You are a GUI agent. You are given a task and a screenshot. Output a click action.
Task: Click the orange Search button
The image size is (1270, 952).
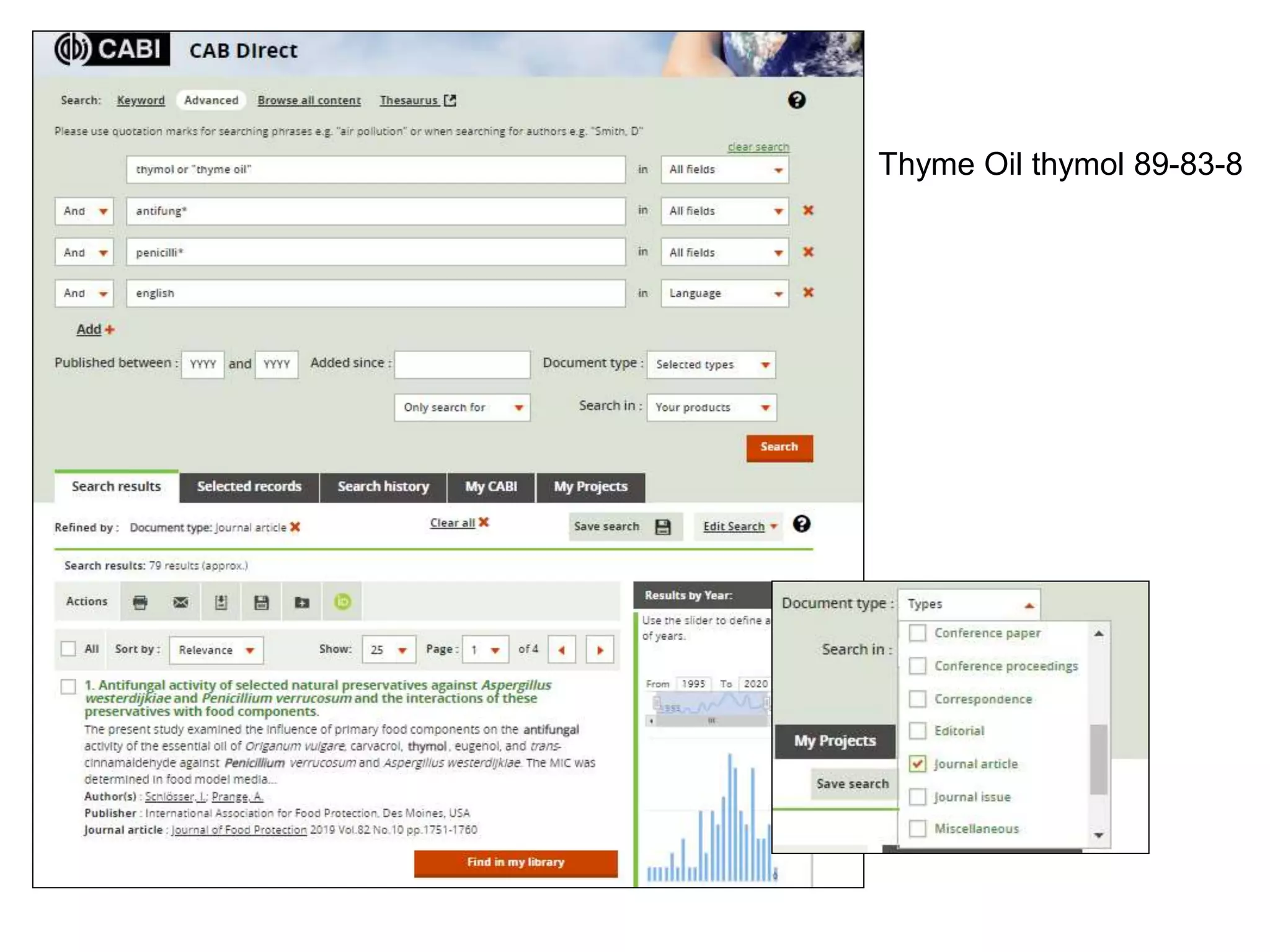tap(779, 447)
